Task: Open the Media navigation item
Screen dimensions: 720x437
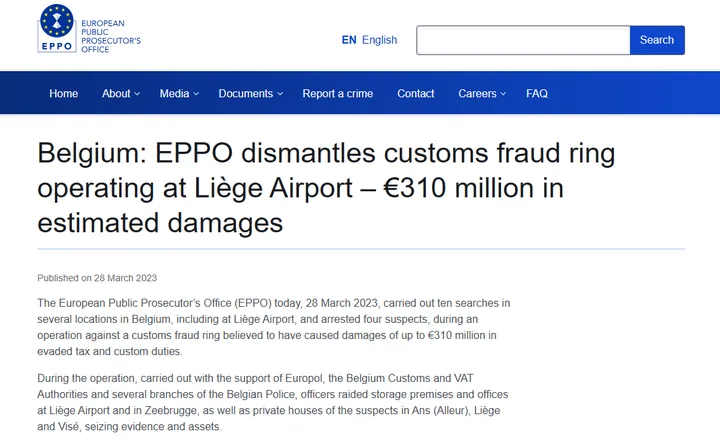Action: 174,93
